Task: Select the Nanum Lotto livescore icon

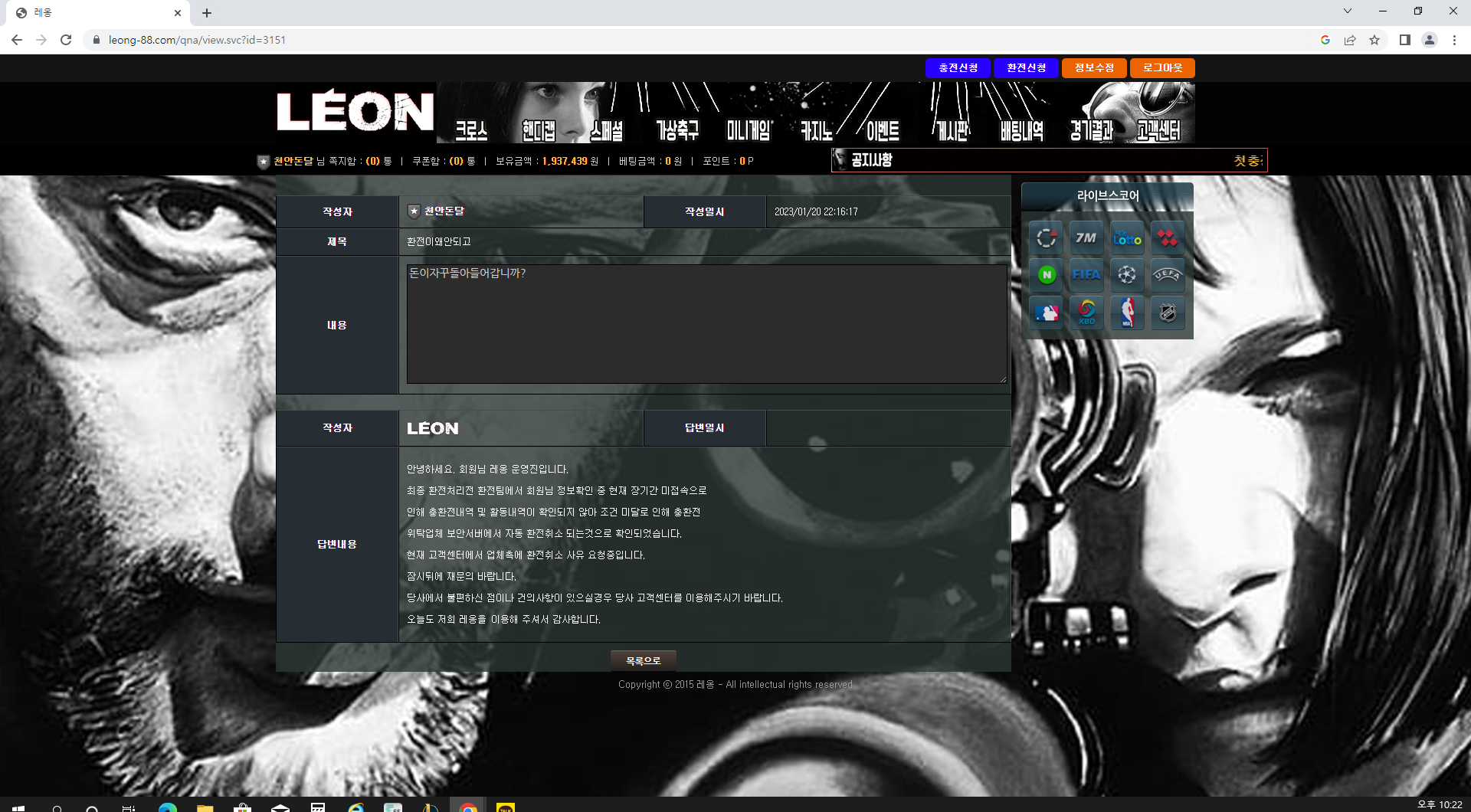Action: 1126,237
